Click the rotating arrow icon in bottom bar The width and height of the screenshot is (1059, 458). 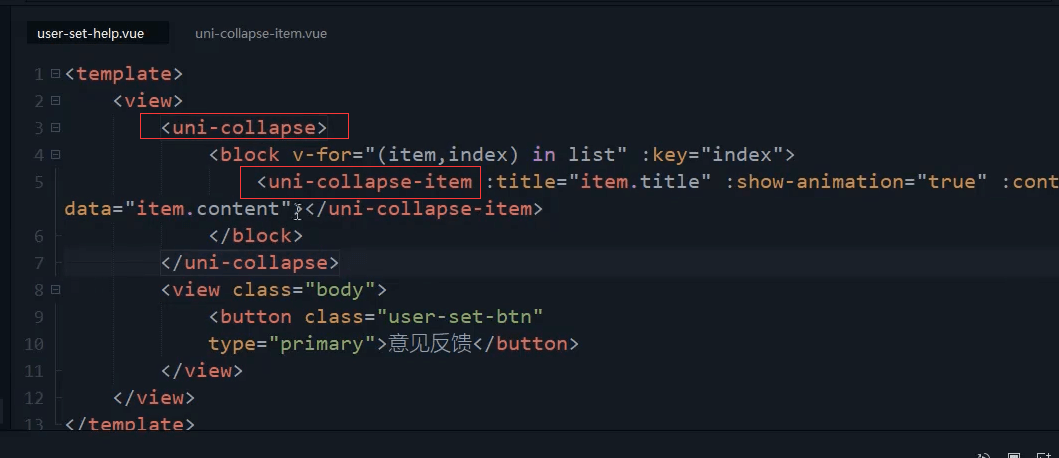pyautogui.click(x=984, y=455)
